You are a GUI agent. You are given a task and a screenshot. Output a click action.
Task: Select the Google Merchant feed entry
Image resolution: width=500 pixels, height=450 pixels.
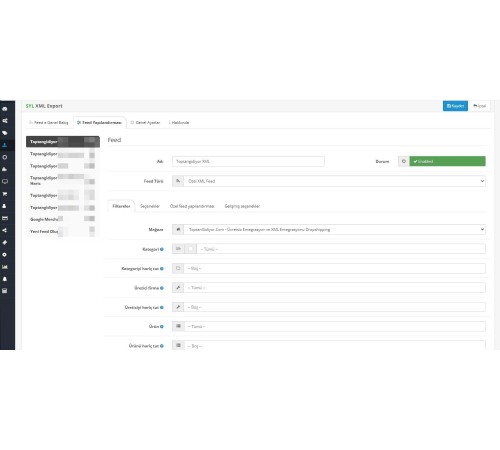coord(63,219)
